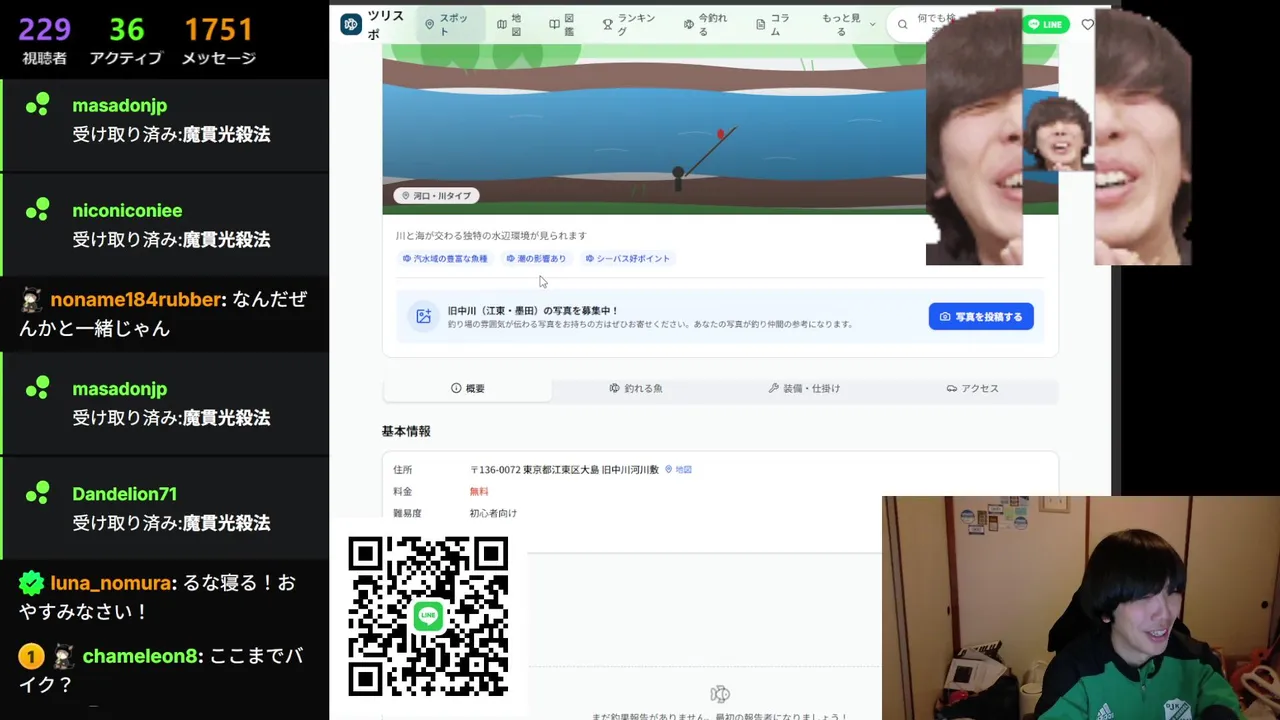Click the red 無料 fee text
1280x720 pixels.
[x=479, y=491]
